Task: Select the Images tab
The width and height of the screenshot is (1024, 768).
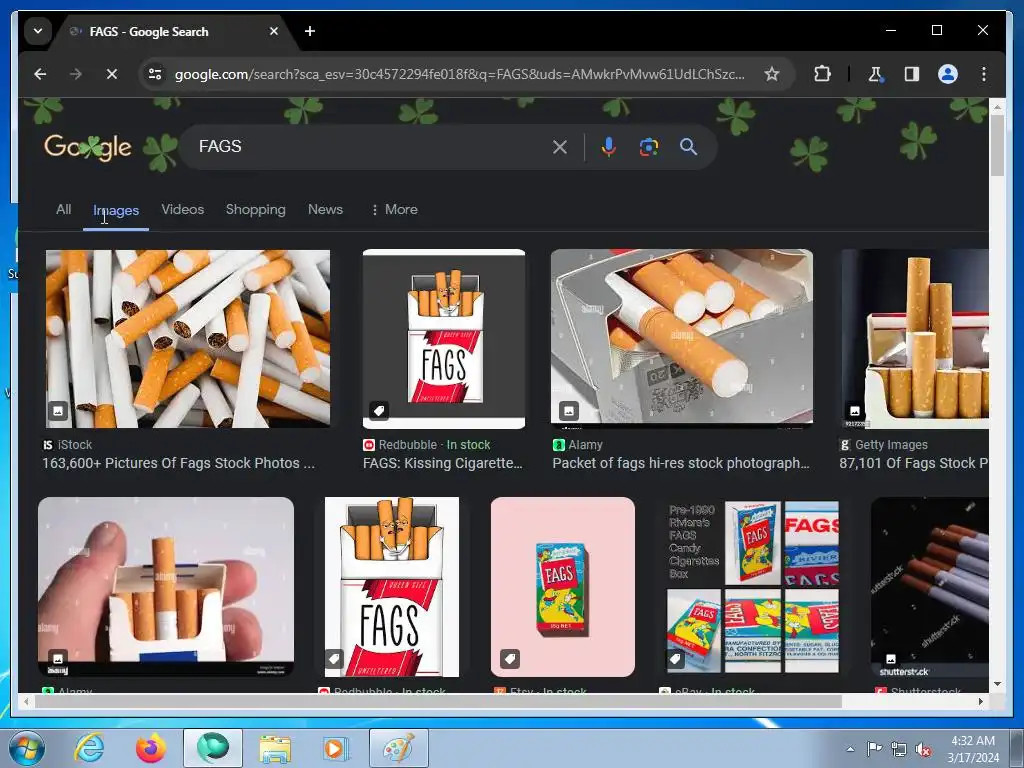Action: pos(116,210)
